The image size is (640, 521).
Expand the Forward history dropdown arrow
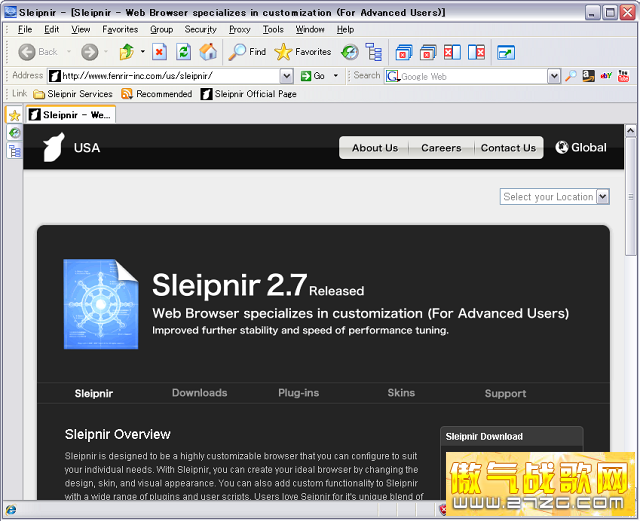click(x=106, y=51)
